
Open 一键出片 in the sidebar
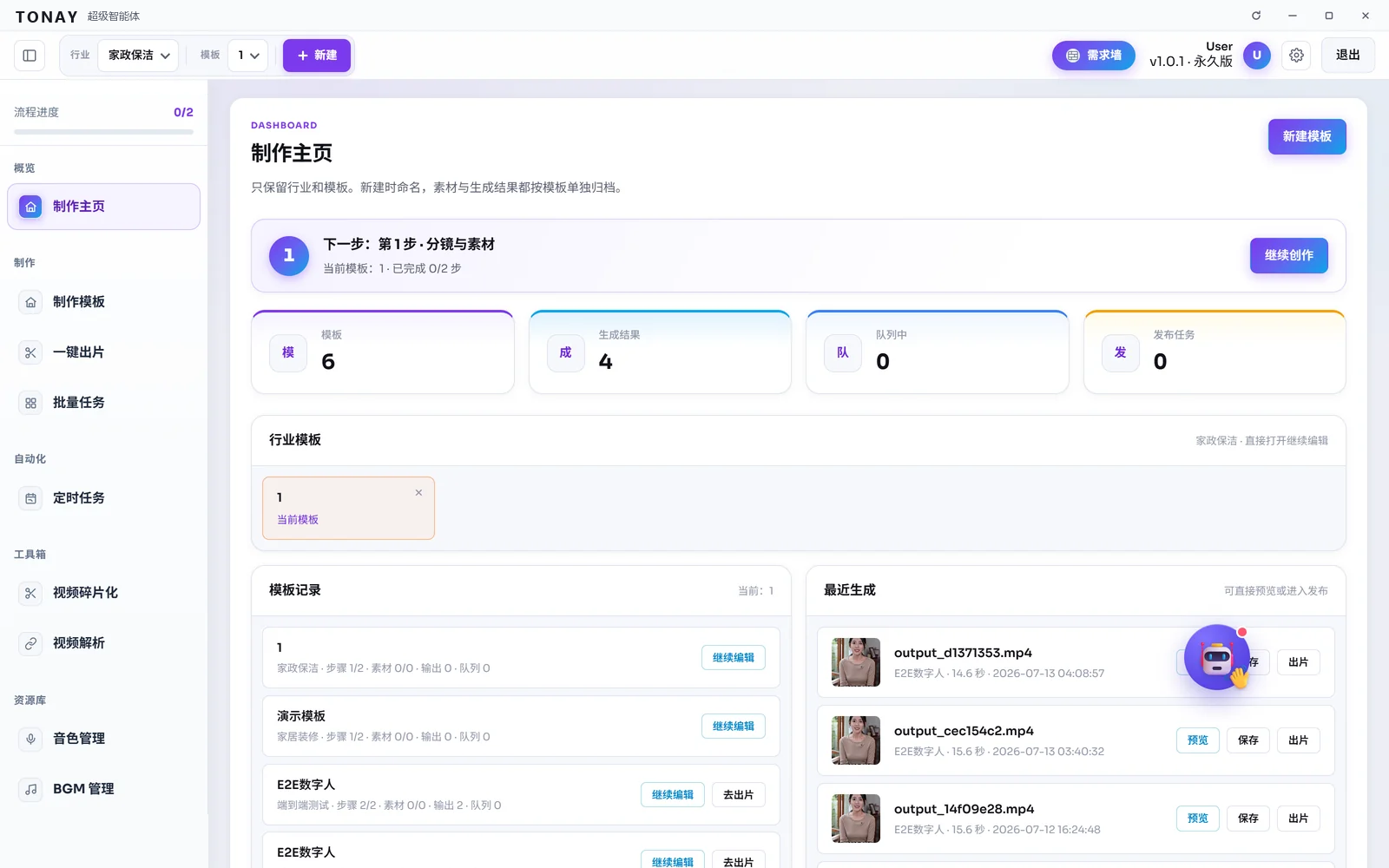tap(103, 352)
